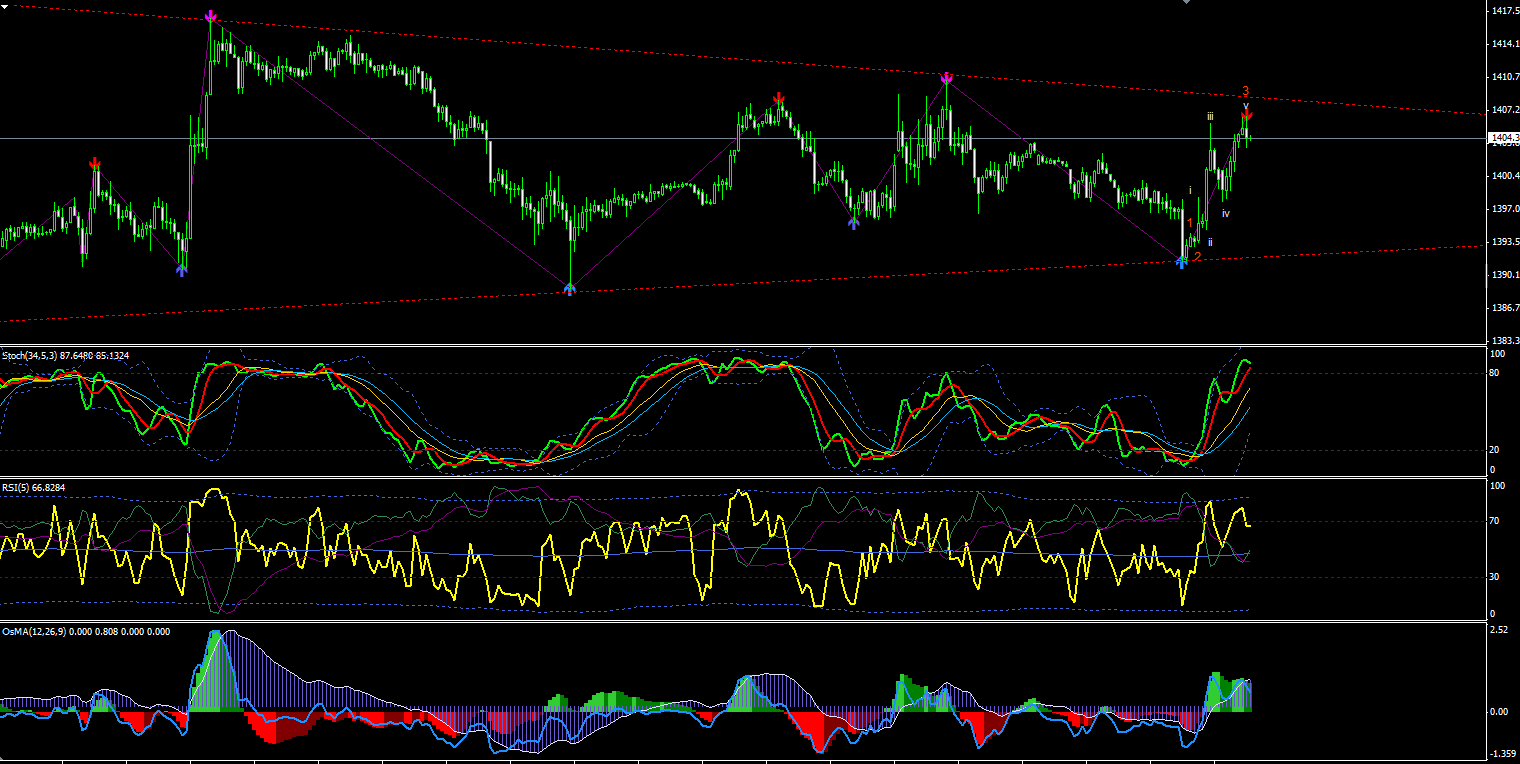Click the 1414.1 price axis label
Image resolution: width=1520 pixels, height=764 pixels.
coord(1505,44)
